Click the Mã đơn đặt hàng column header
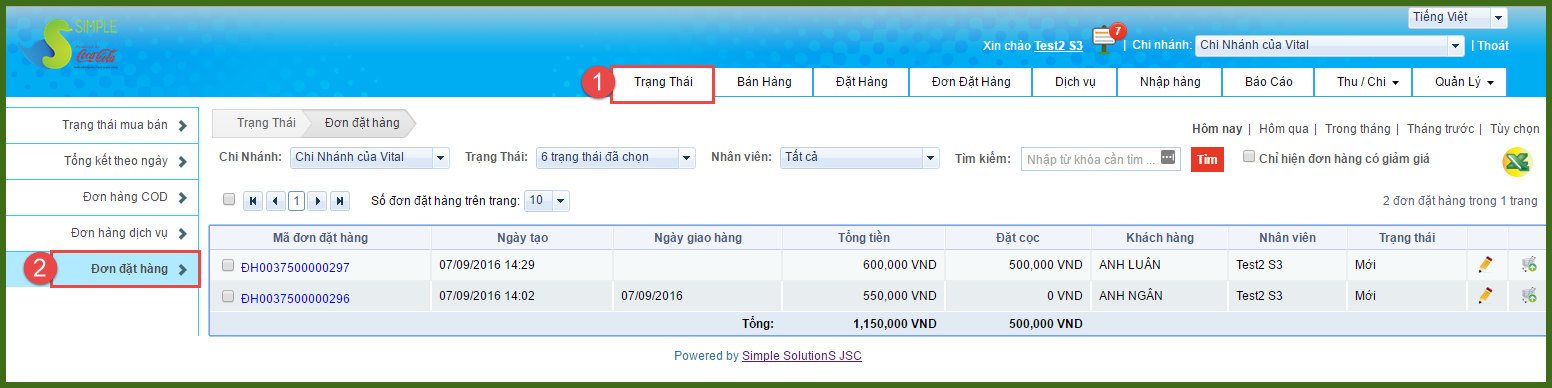This screenshot has width=1552, height=388. pos(320,237)
